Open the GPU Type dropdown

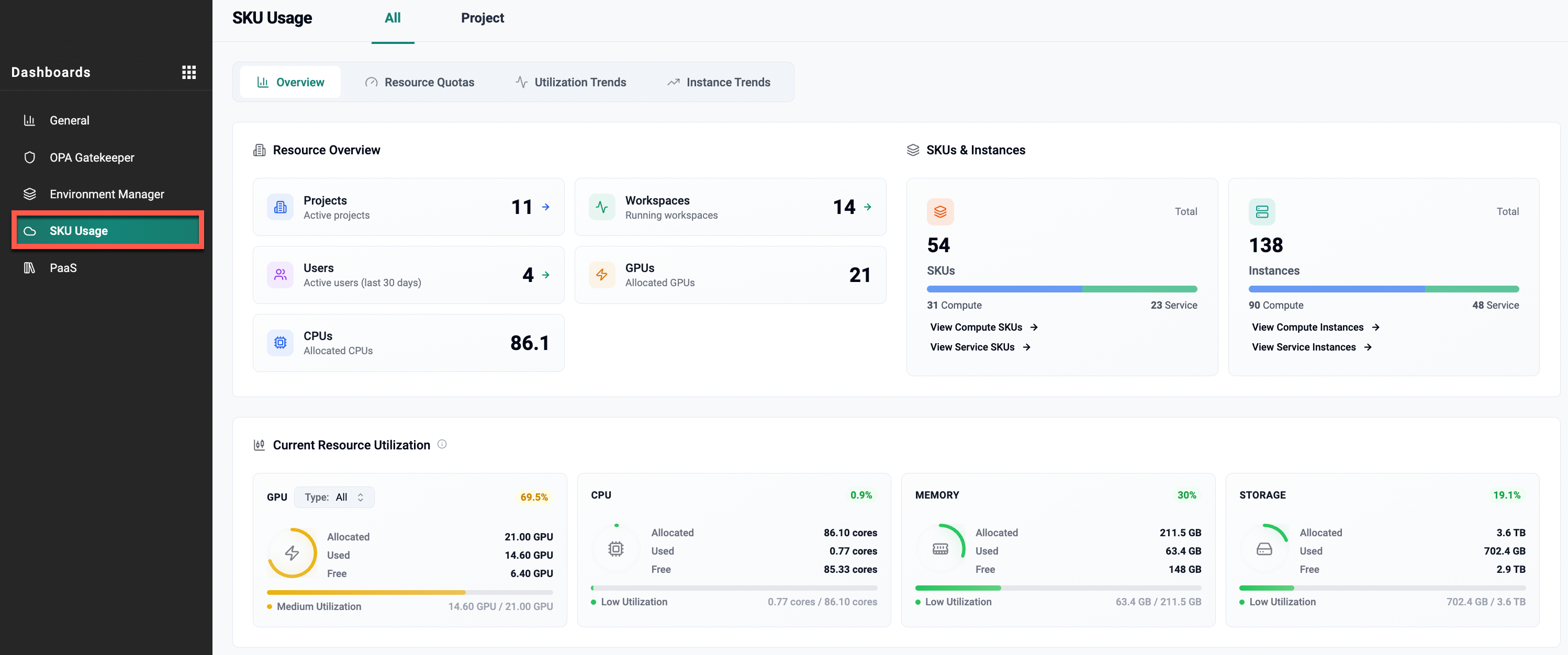[334, 498]
